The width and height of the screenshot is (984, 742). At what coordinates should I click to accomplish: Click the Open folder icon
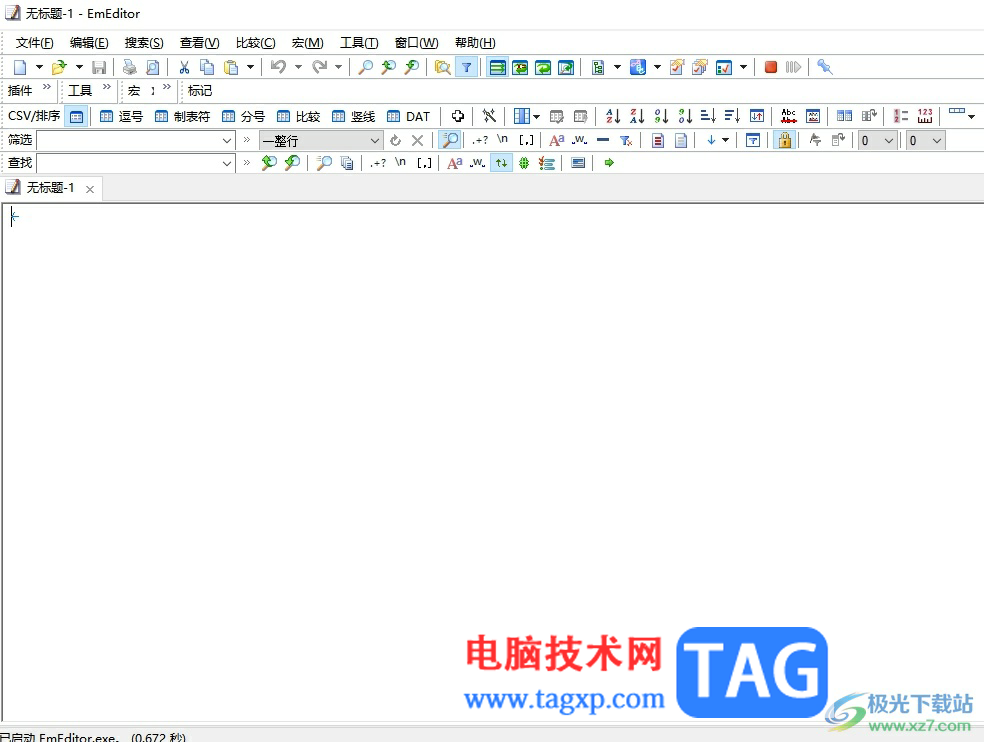point(59,67)
